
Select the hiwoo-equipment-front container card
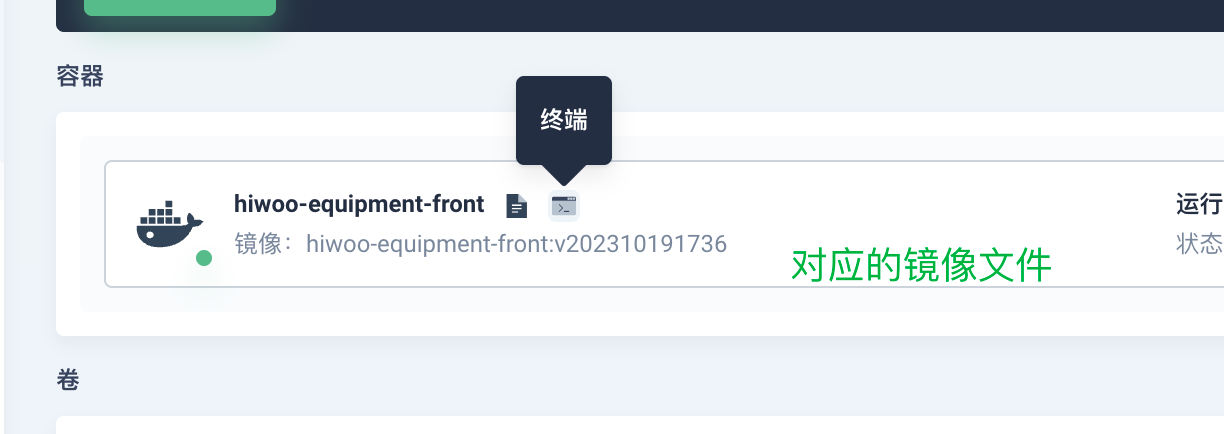[664, 224]
